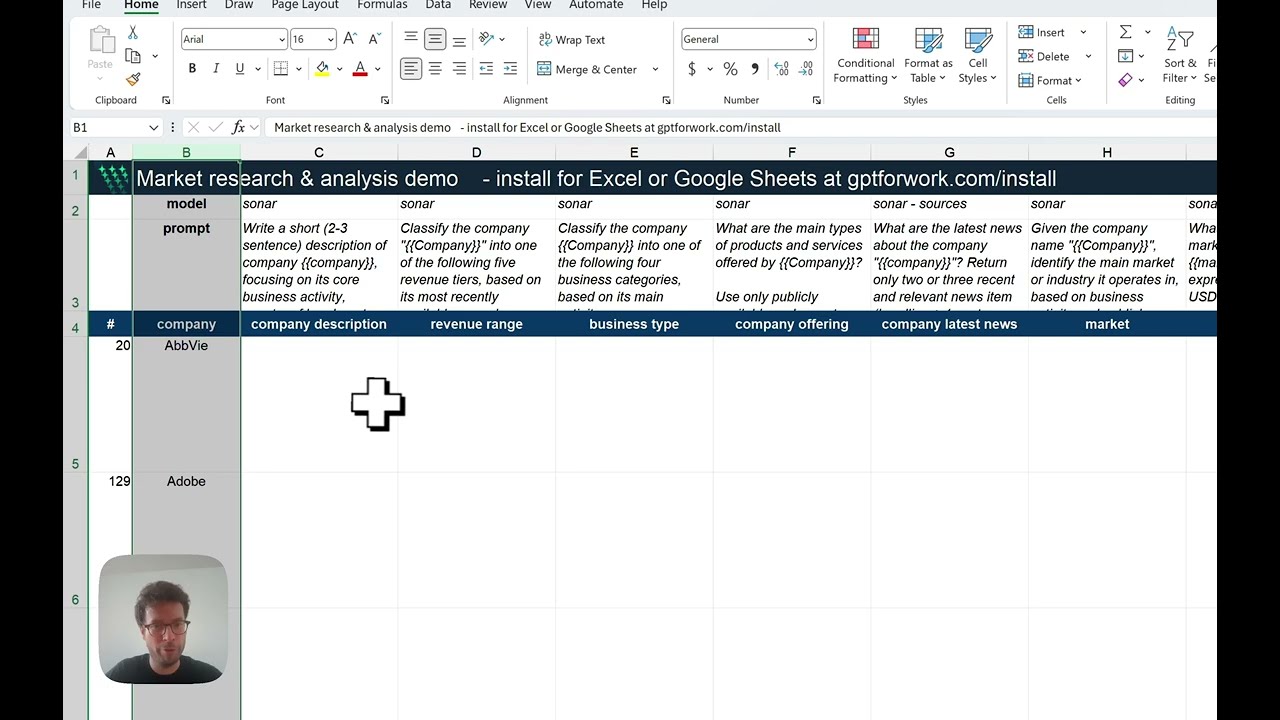Toggle Italic formatting
Image resolution: width=1280 pixels, height=720 pixels.
[x=215, y=69]
